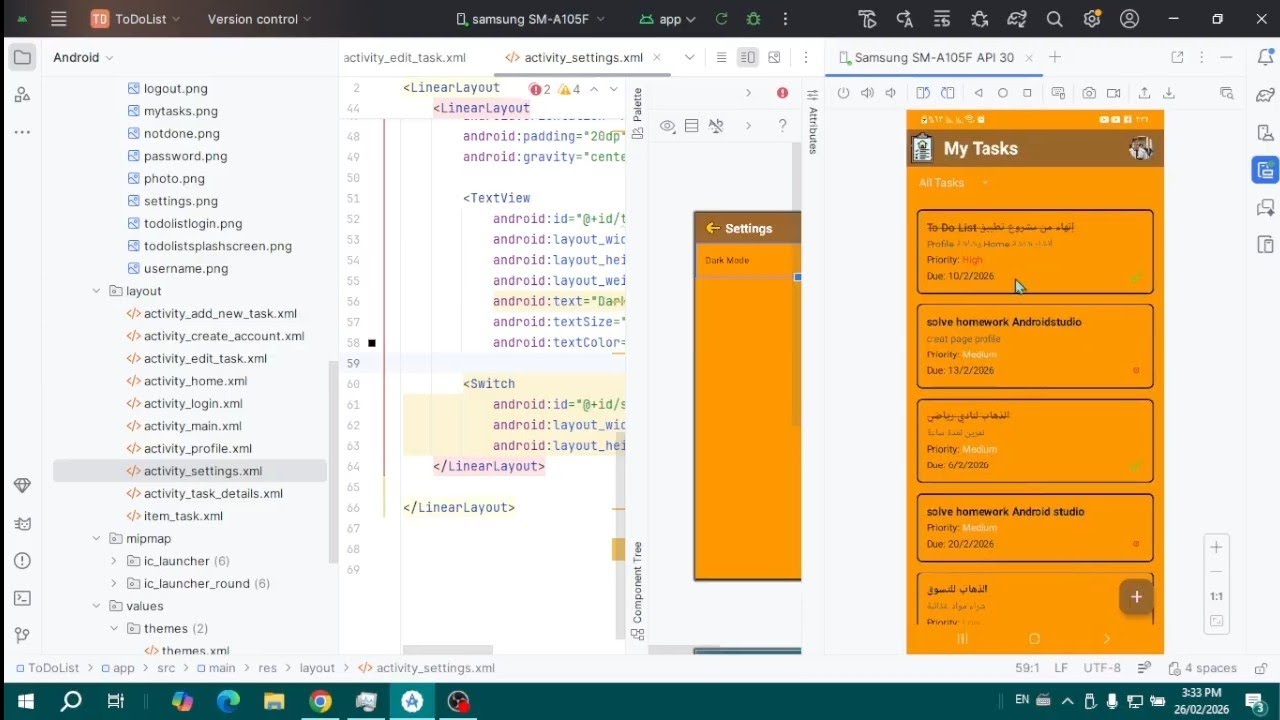Click the red error indicator in design toolbar
The height and width of the screenshot is (720, 1280).
pyautogui.click(x=782, y=93)
